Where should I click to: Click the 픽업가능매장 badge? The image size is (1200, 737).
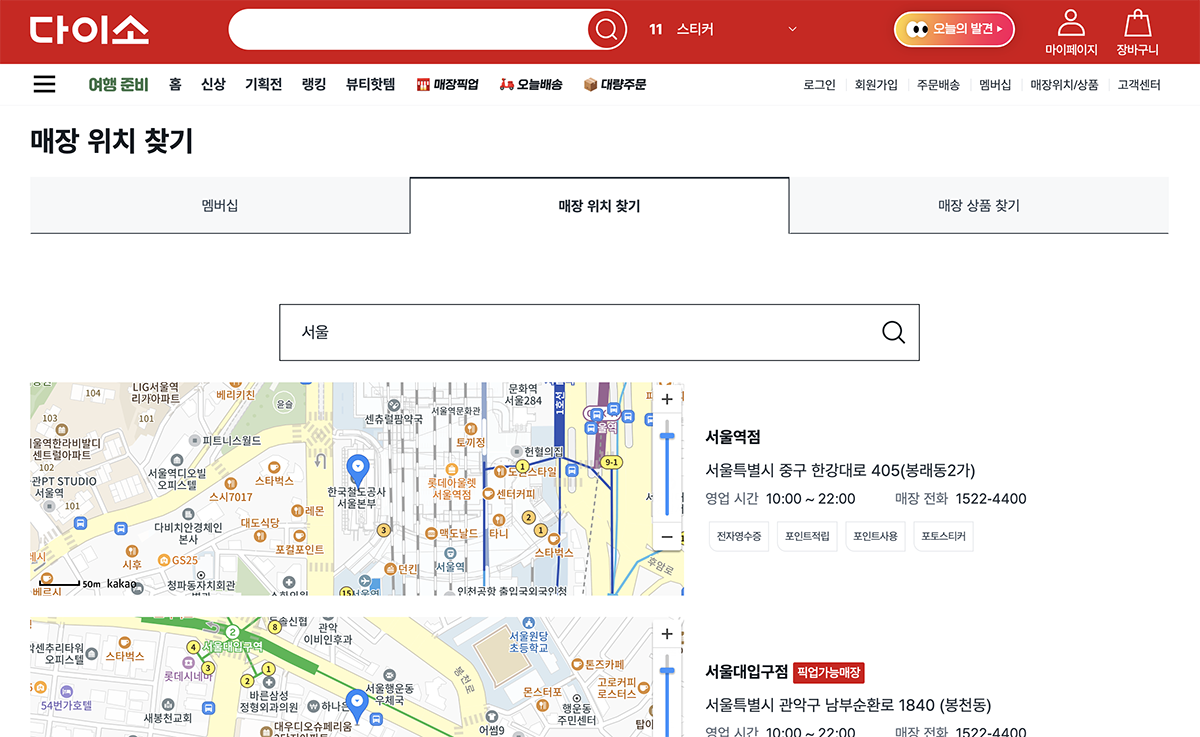(829, 672)
